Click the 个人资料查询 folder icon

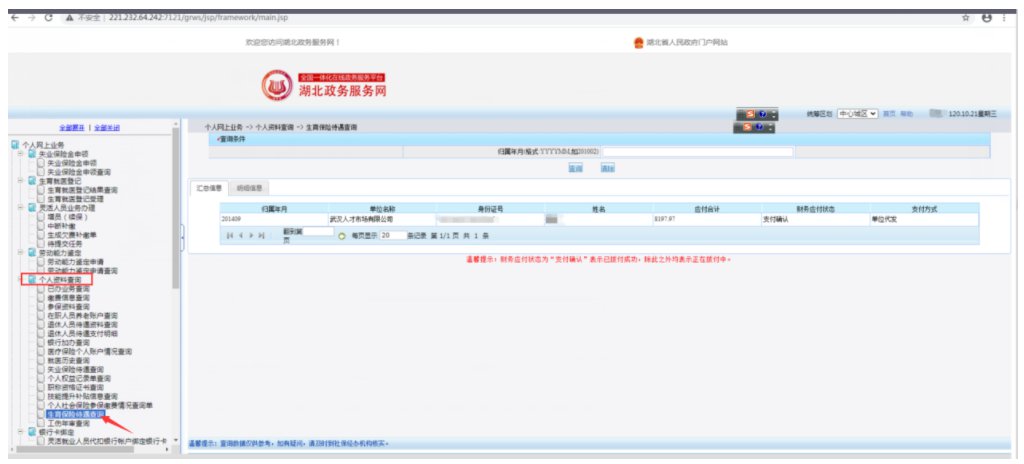coord(32,279)
